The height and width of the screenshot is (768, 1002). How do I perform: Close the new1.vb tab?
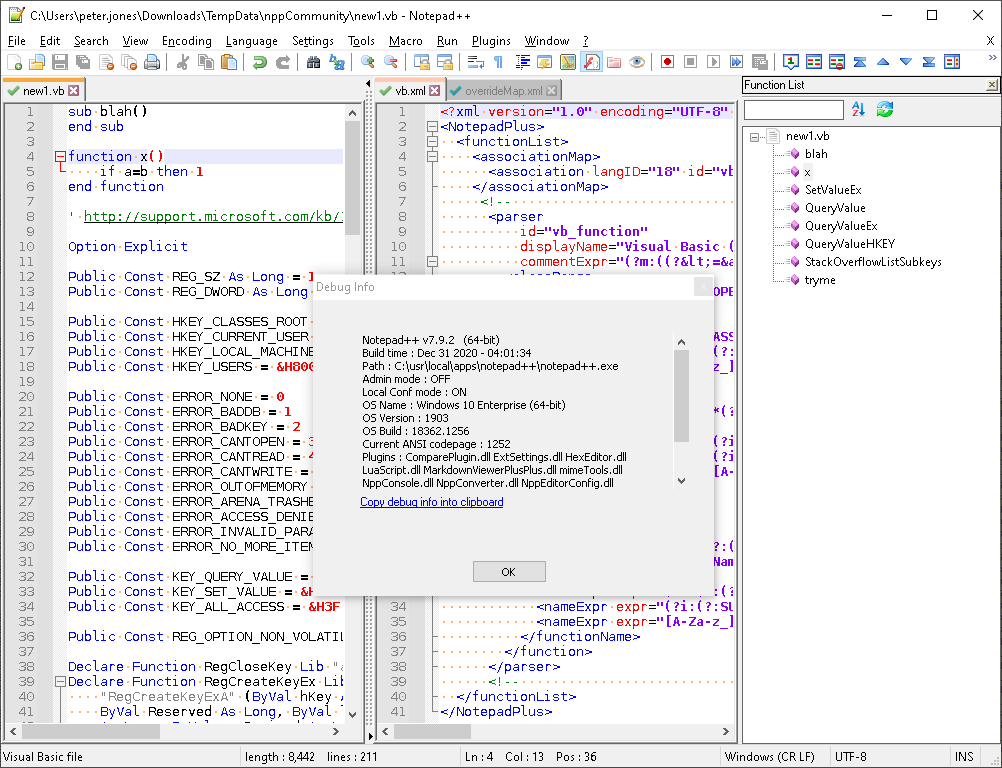pos(73,91)
